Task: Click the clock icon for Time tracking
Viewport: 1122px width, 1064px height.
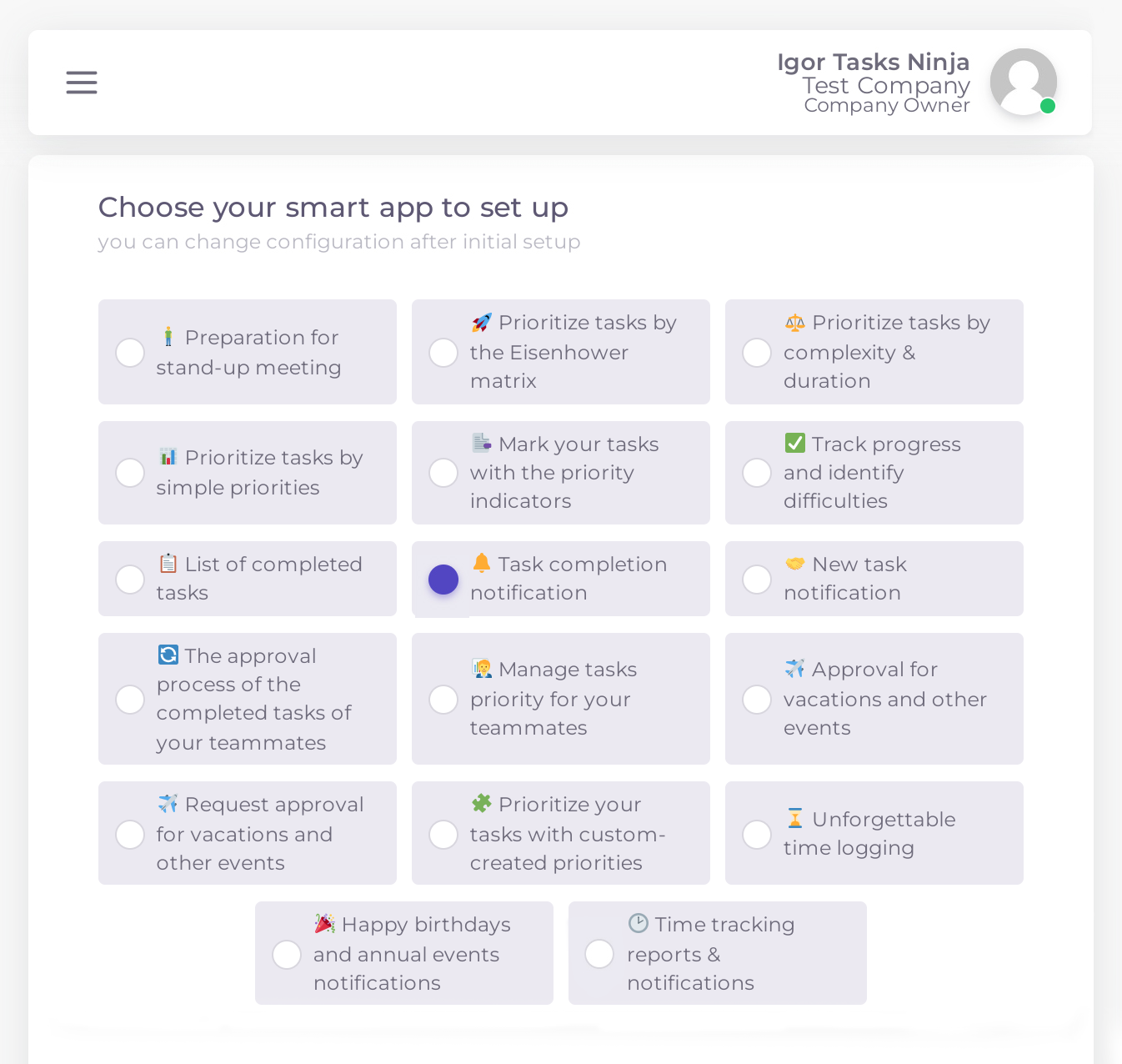Action: click(639, 923)
